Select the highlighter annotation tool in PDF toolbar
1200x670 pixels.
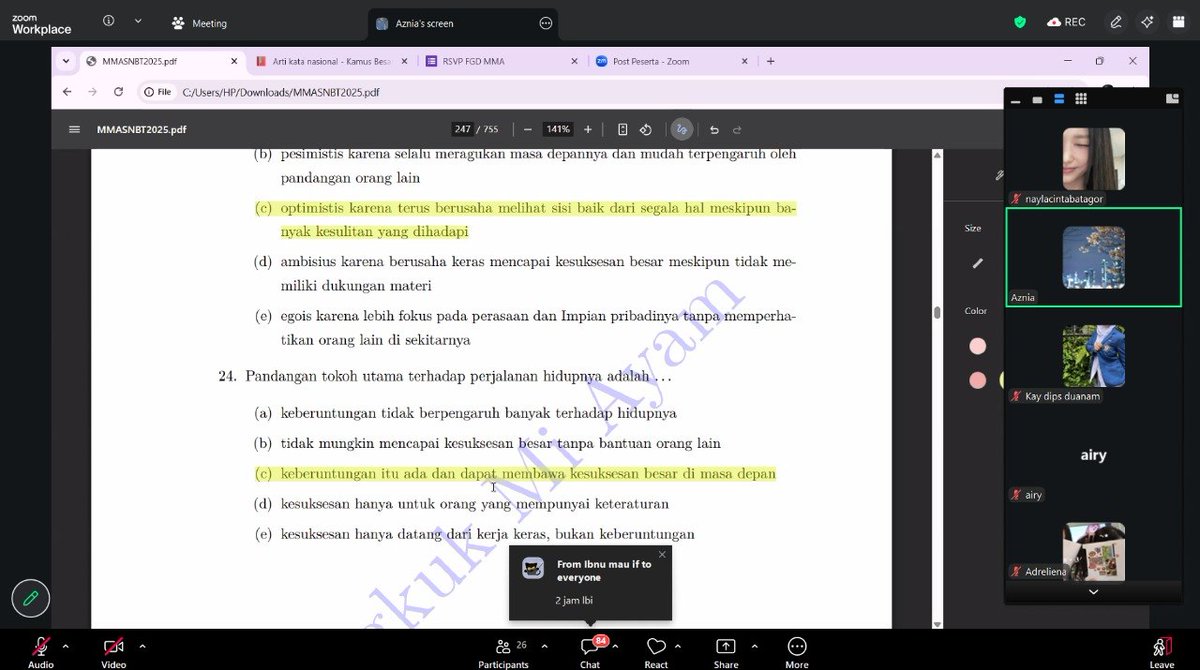(x=681, y=129)
